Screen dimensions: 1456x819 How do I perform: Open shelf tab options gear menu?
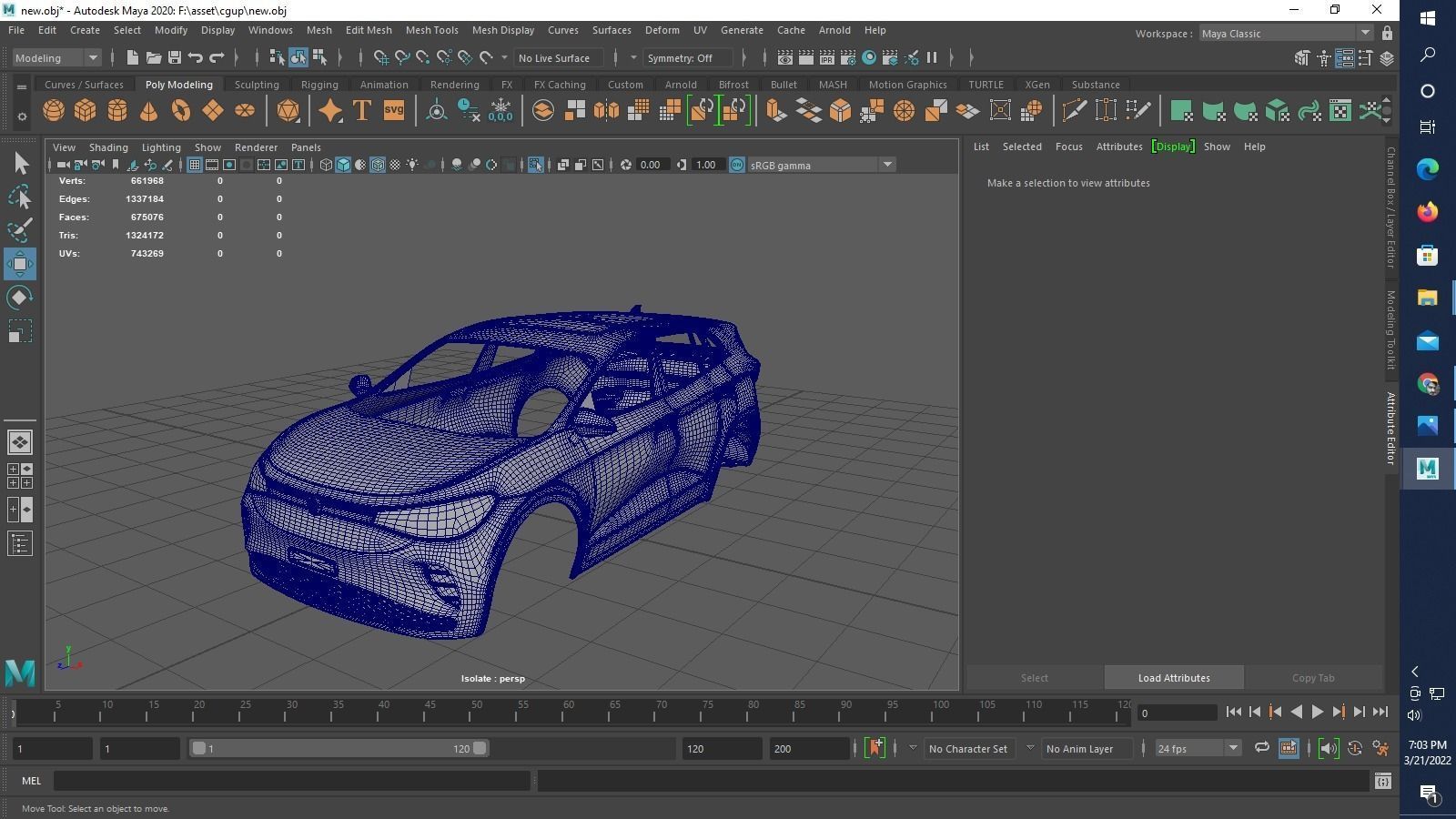point(22,116)
